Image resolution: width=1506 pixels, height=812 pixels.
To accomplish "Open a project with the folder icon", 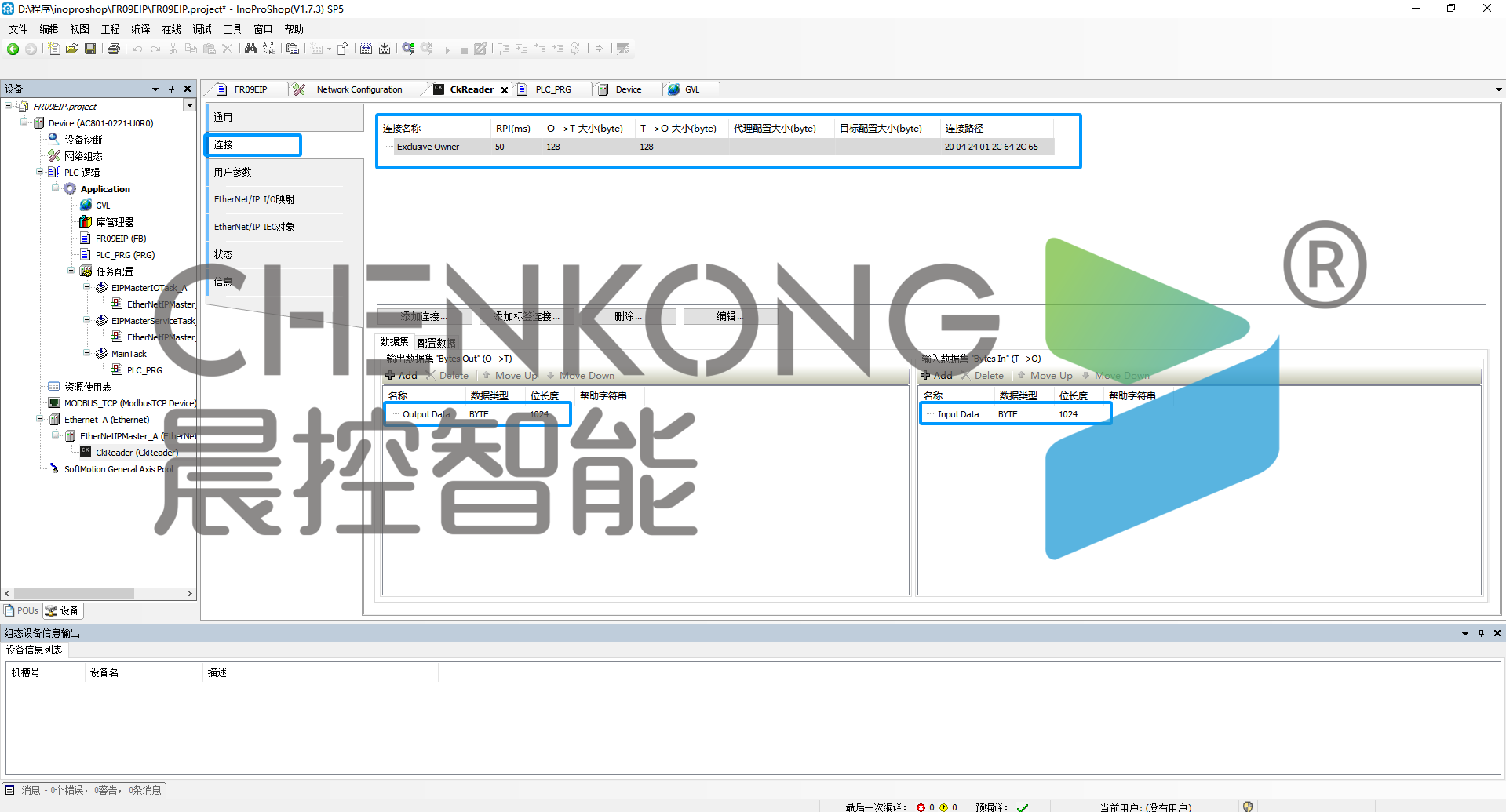I will 71,49.
